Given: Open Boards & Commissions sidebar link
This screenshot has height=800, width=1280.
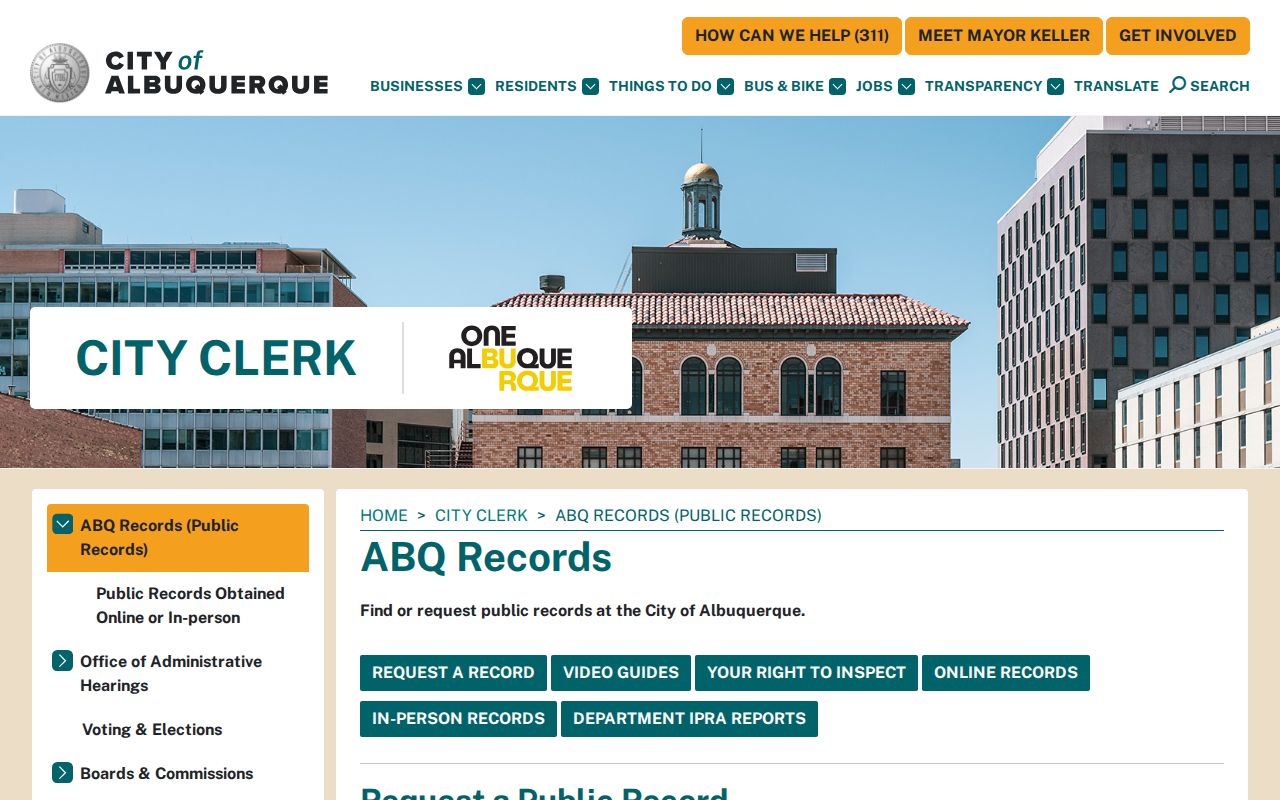Looking at the screenshot, I should click(167, 773).
